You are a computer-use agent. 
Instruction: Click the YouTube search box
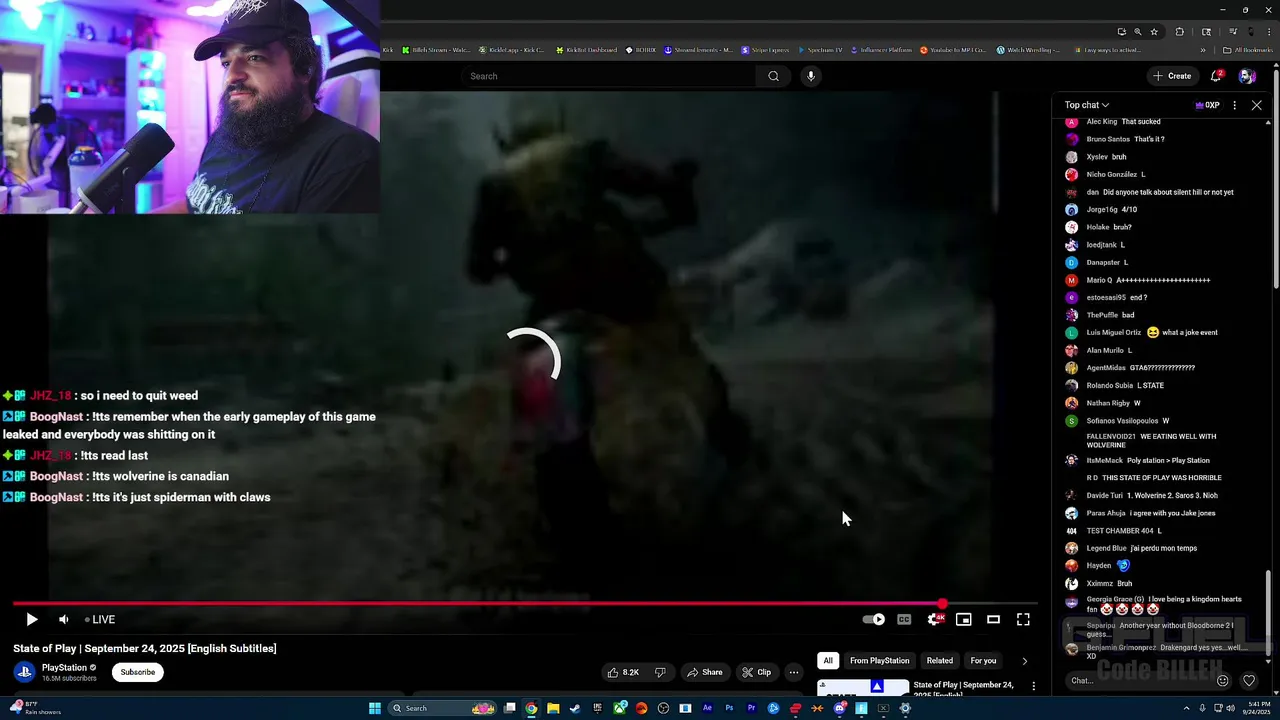pos(609,76)
